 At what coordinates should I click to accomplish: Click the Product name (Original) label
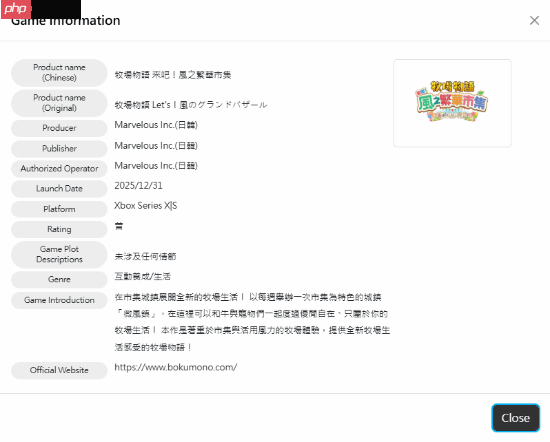click(x=59, y=103)
